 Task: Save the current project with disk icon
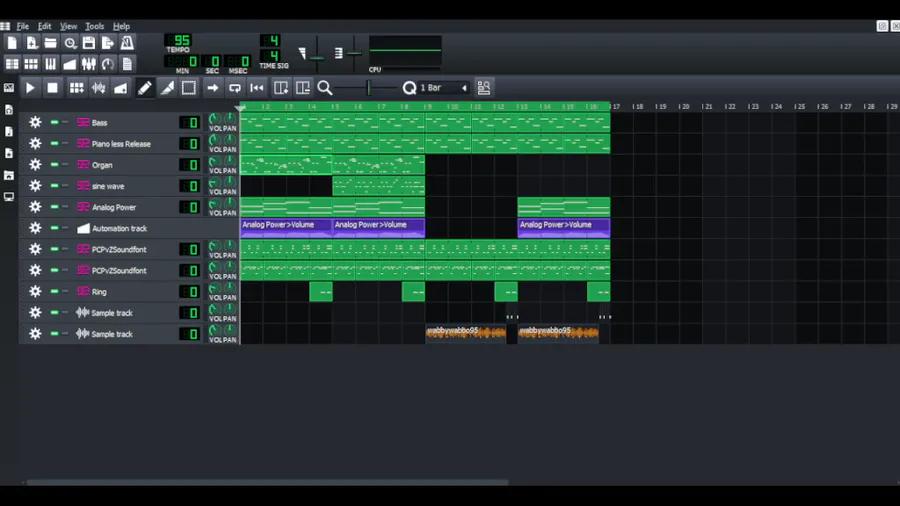tap(89, 42)
